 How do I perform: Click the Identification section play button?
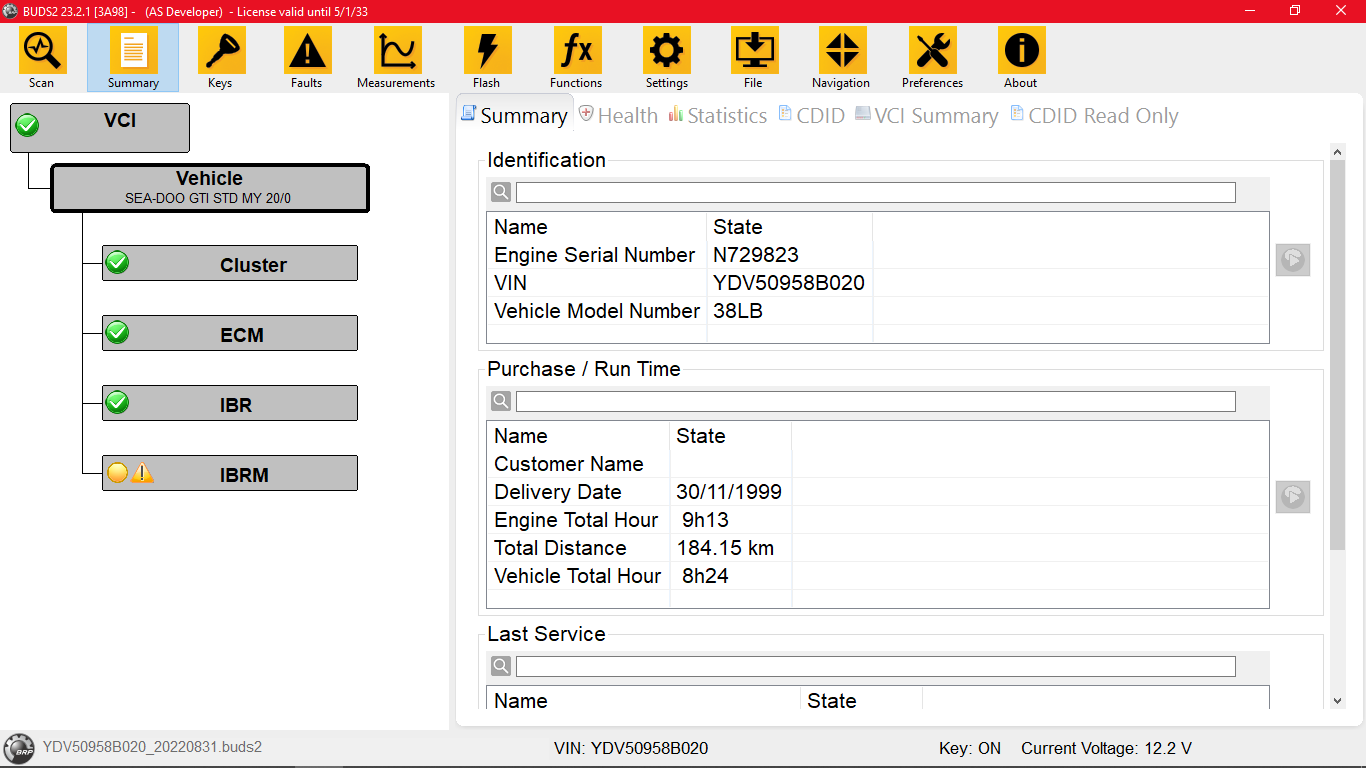pos(1292,260)
